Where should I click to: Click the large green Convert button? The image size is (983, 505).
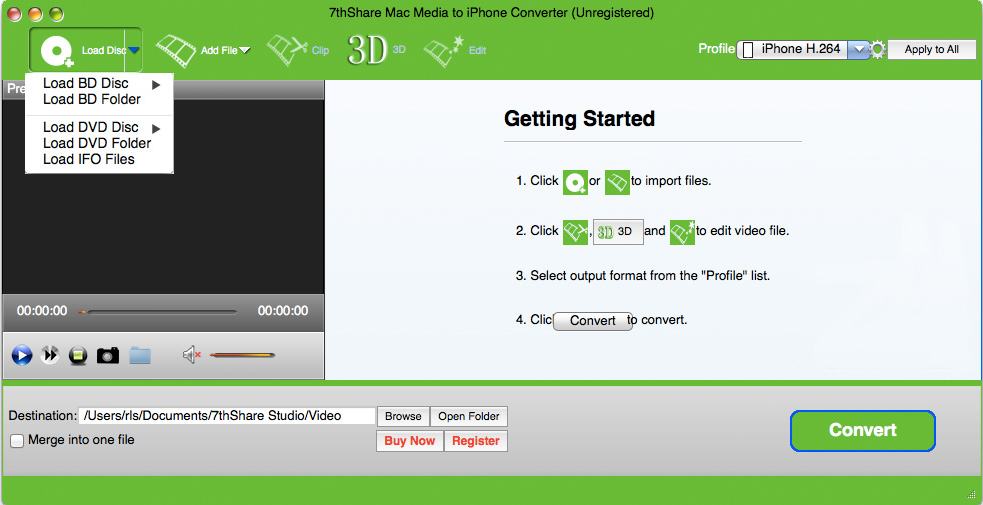pyautogui.click(x=863, y=430)
